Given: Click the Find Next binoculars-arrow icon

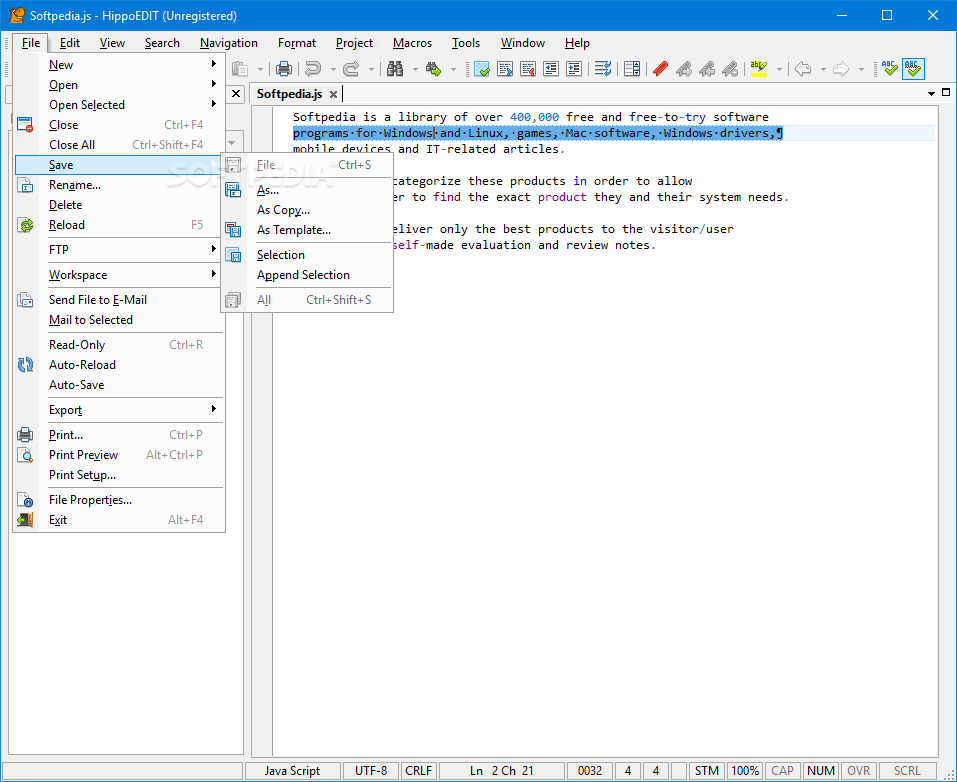Looking at the screenshot, I should point(433,69).
